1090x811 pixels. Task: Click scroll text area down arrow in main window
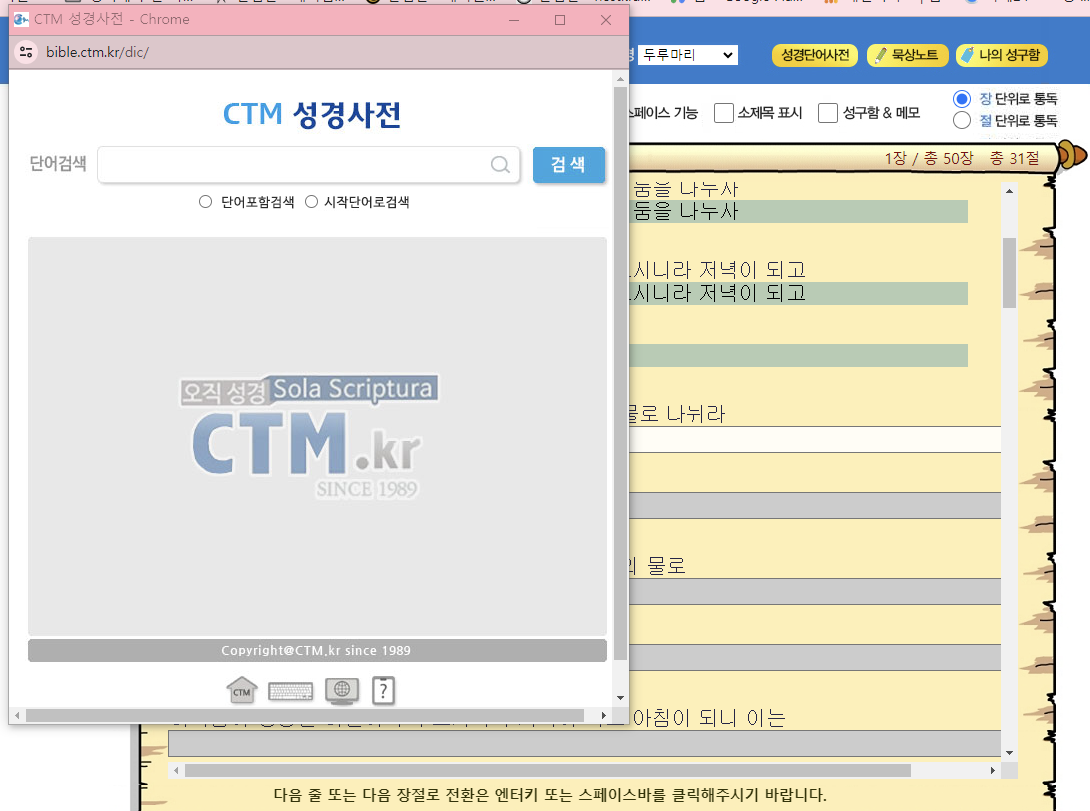pyautogui.click(x=1009, y=753)
